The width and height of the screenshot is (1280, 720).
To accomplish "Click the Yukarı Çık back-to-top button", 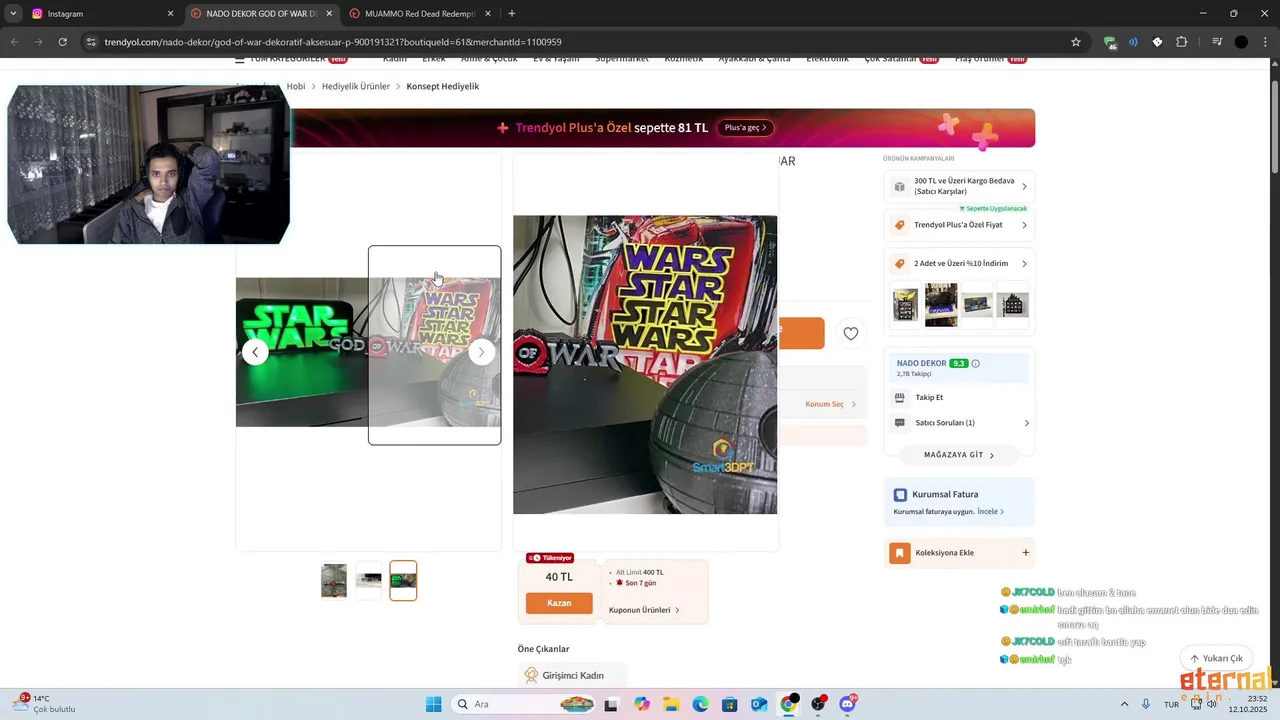I will point(1216,658).
